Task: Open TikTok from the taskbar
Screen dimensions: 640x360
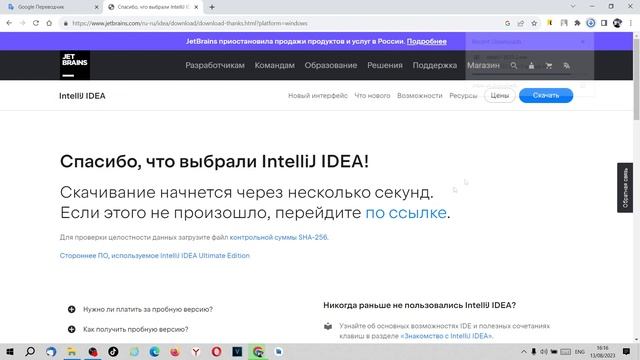Action: click(x=113, y=351)
